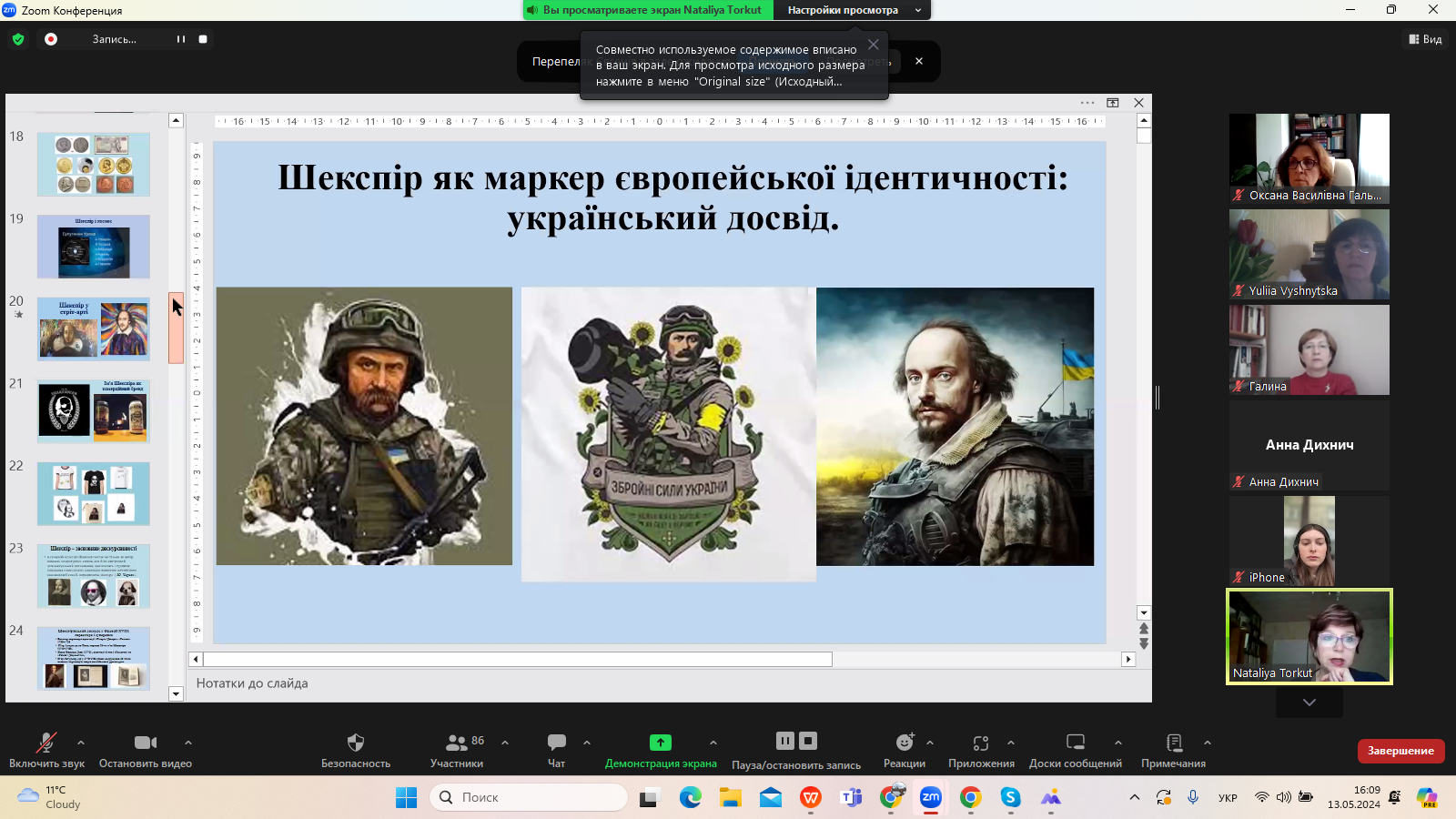Select slide 22 thumbnail
The image size is (1456, 819).
tap(94, 493)
